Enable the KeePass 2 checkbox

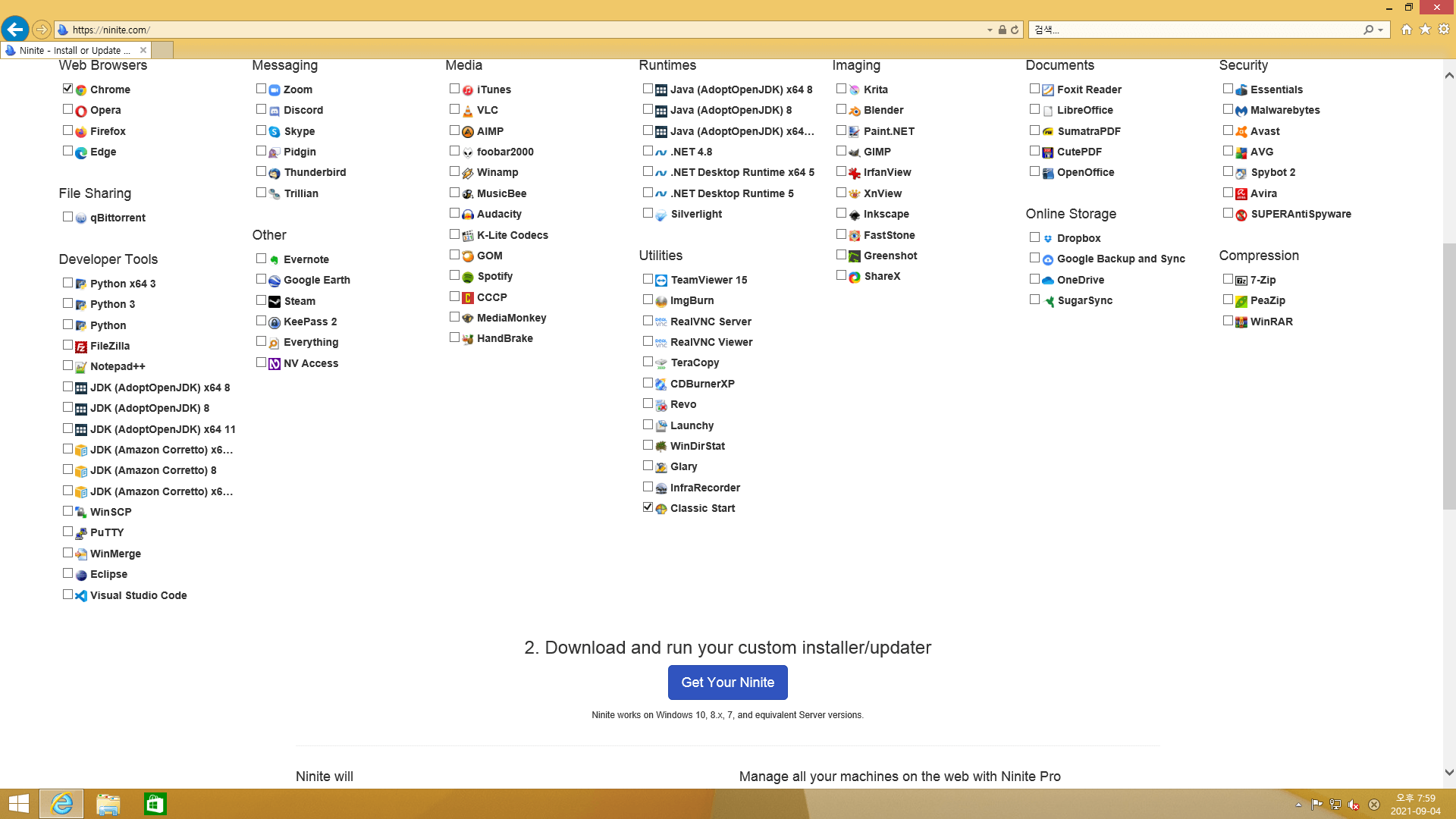[x=261, y=321]
